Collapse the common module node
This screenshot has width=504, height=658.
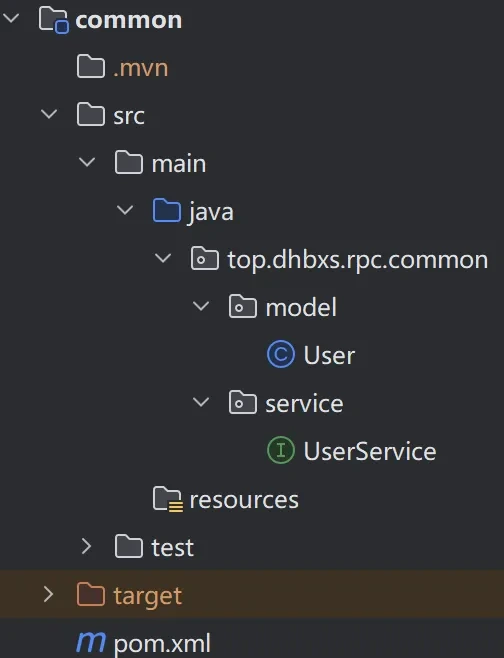point(11,18)
